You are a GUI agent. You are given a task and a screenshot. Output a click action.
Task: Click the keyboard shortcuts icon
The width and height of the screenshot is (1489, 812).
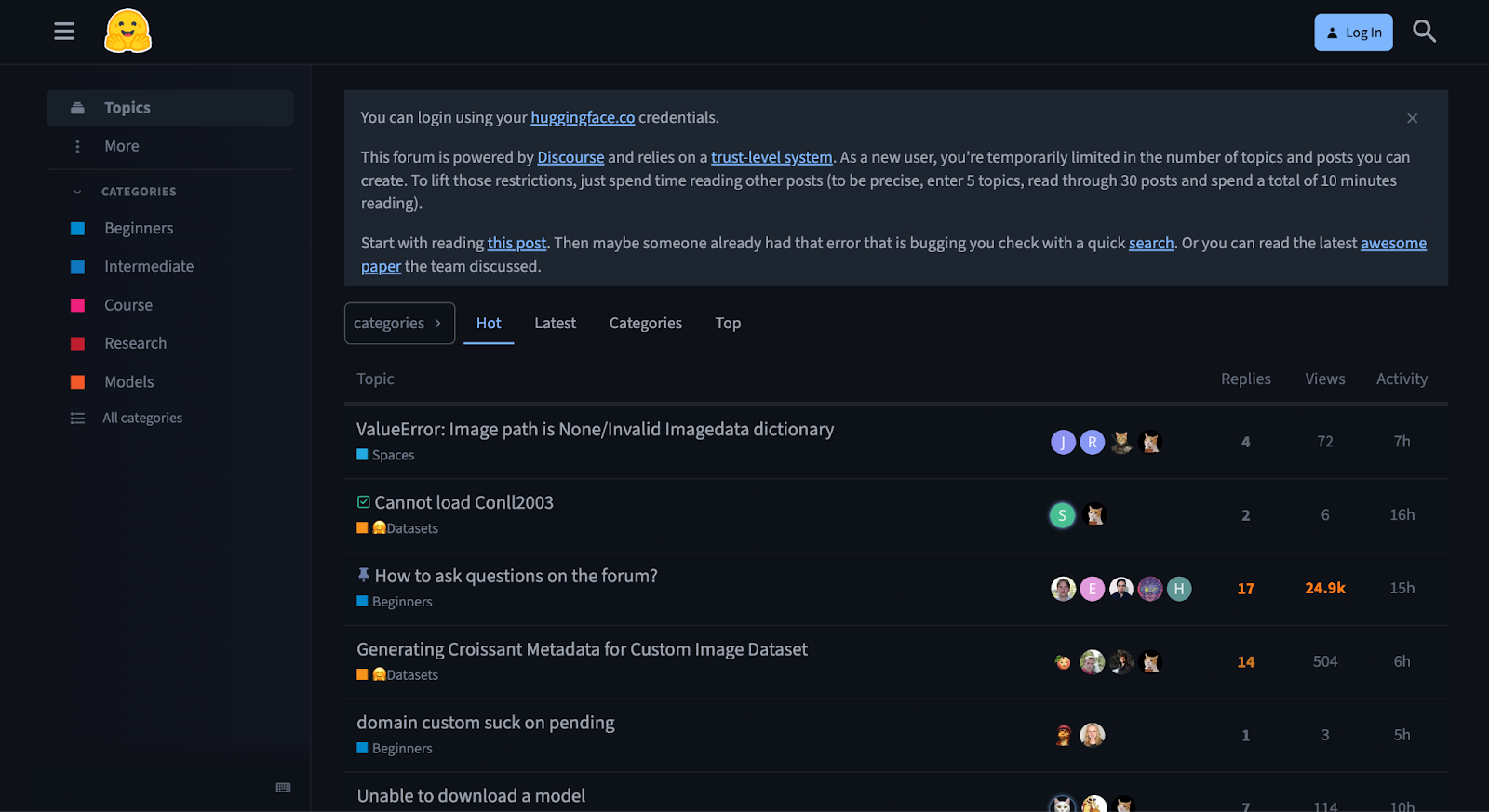tap(282, 786)
